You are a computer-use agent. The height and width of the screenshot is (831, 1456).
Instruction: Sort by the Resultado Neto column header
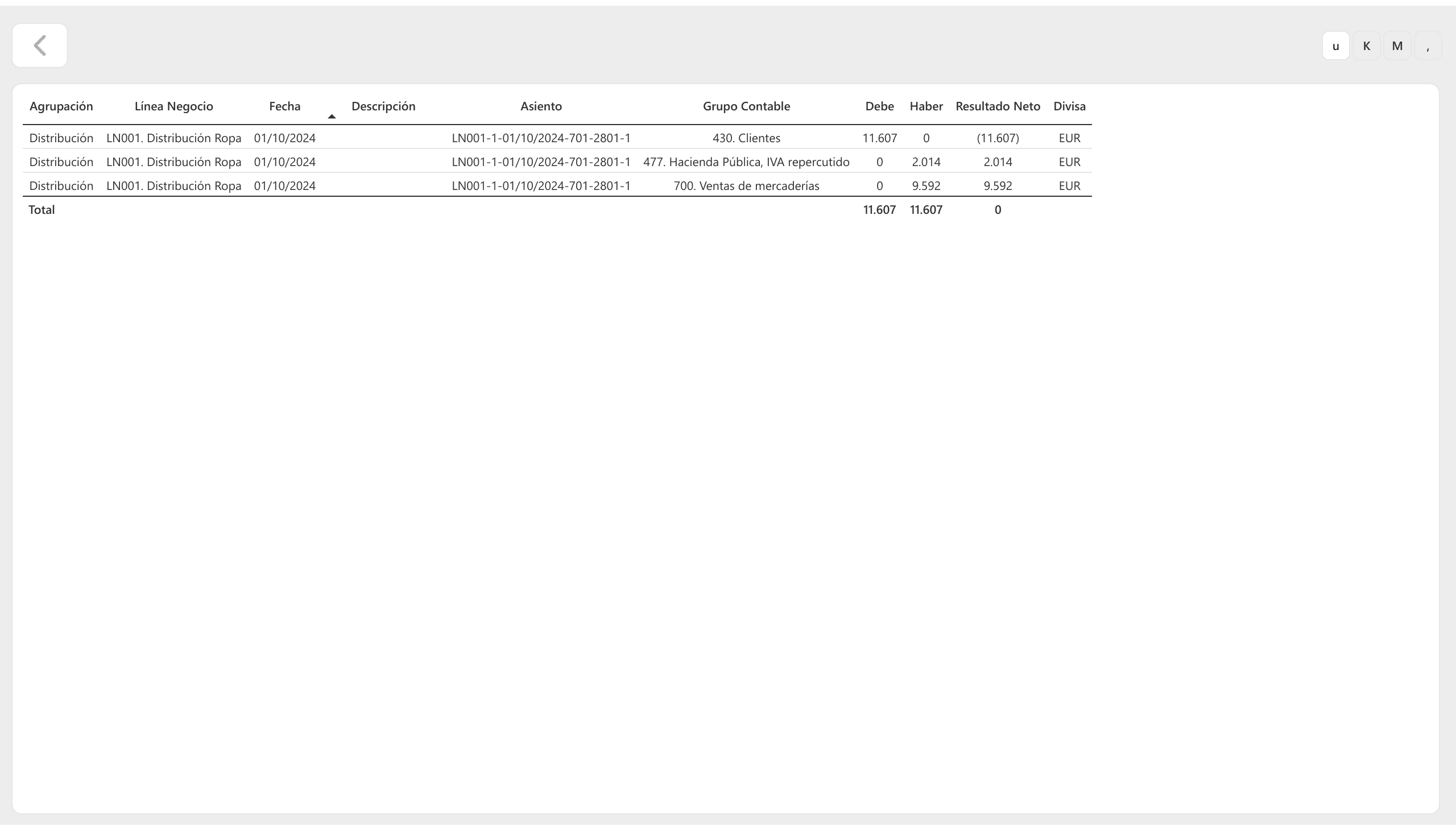coord(998,106)
